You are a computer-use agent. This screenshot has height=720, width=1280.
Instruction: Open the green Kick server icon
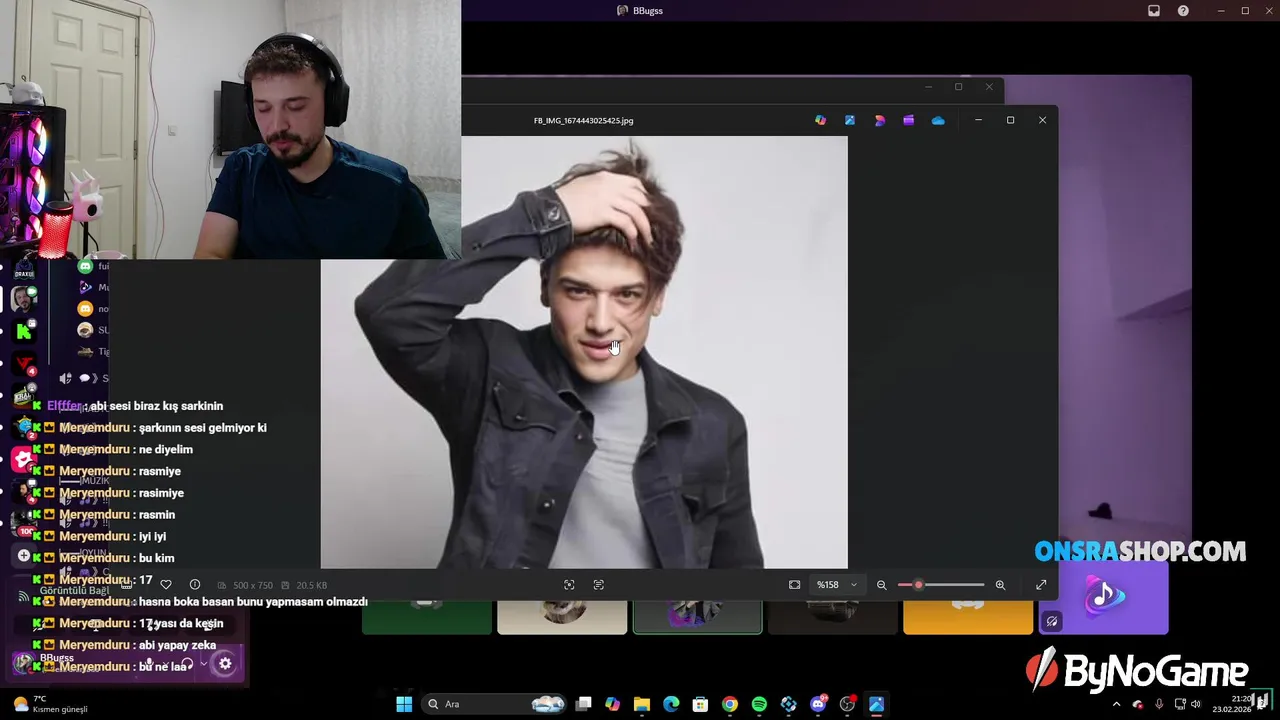click(24, 331)
